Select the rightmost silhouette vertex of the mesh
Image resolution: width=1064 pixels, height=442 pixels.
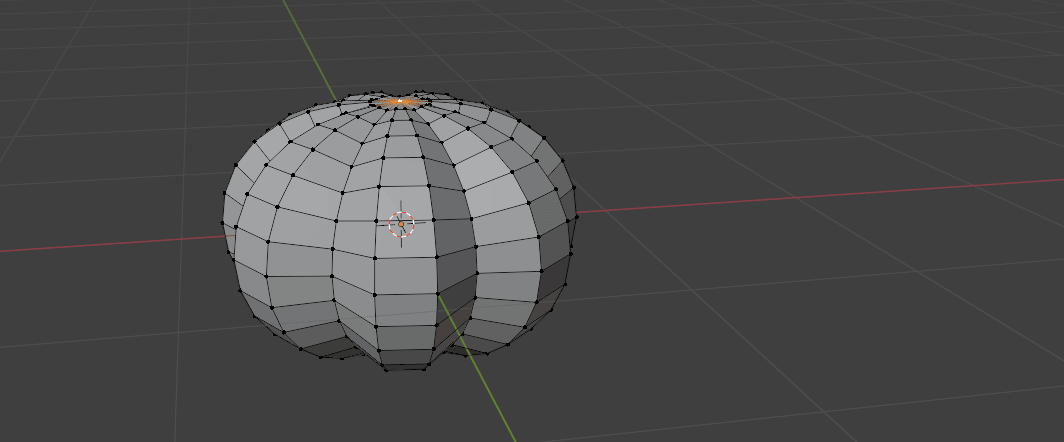coord(577,216)
